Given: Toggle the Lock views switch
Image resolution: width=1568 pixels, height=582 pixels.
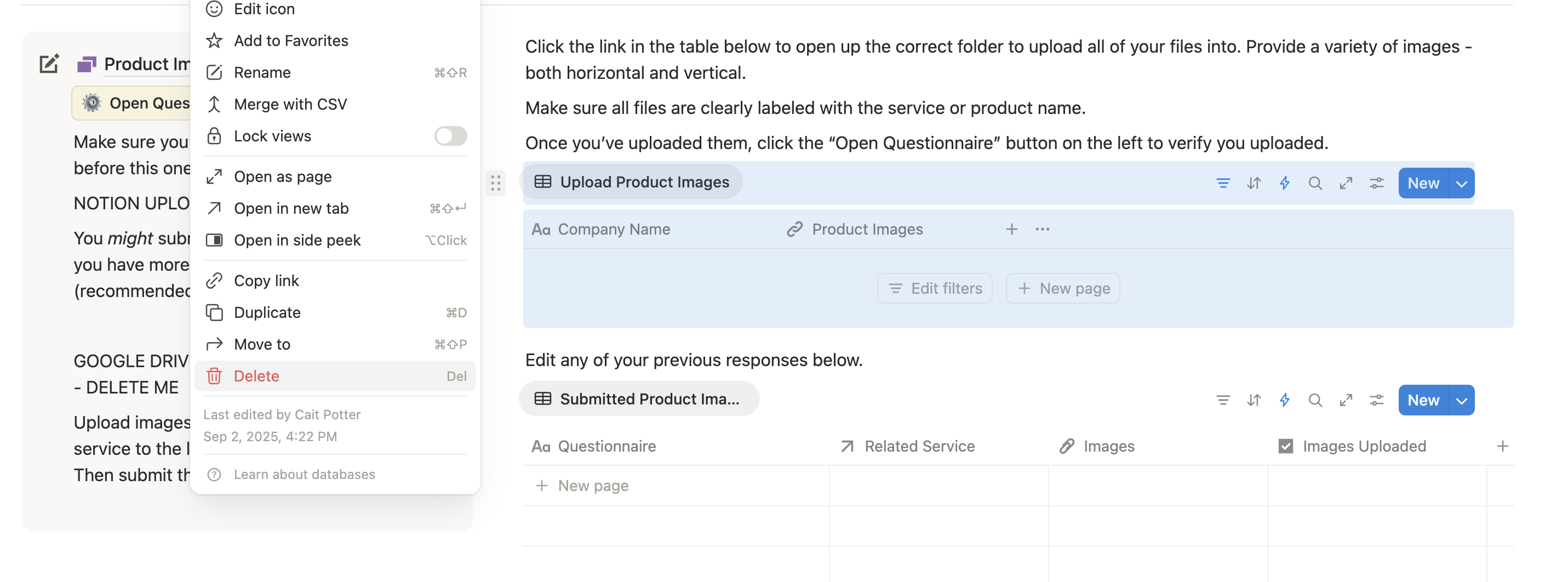Looking at the screenshot, I should point(450,136).
